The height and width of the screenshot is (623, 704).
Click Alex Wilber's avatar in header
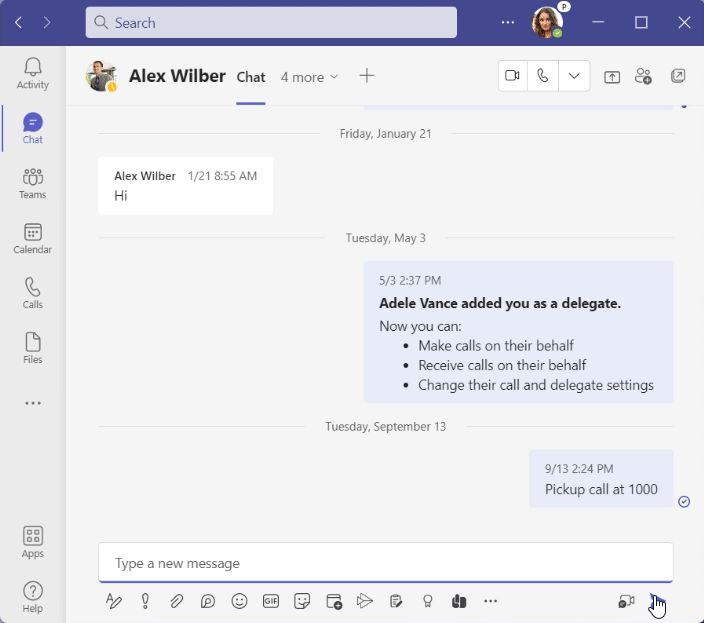[x=101, y=76]
